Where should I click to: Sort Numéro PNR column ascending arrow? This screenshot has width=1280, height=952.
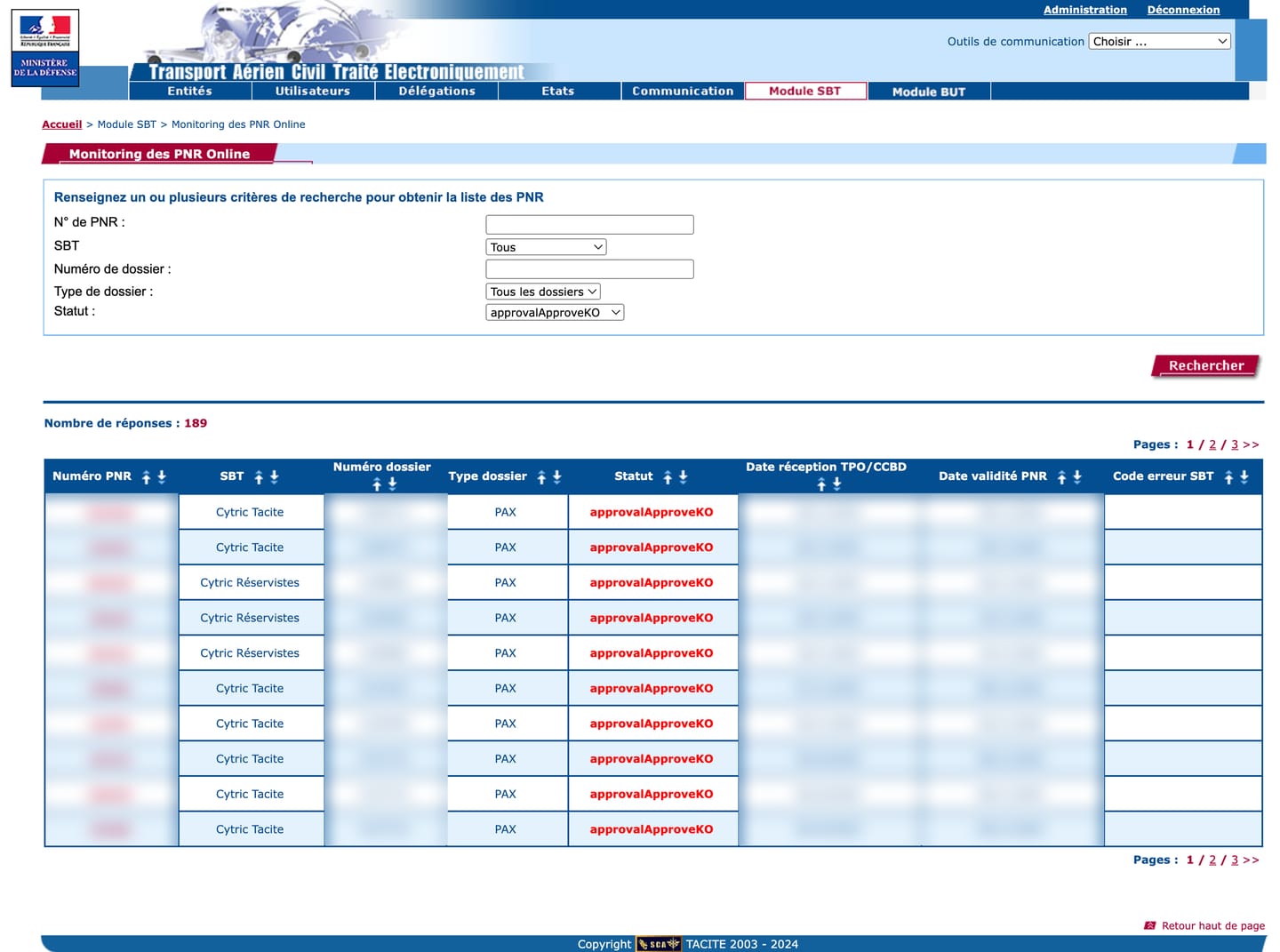tap(147, 477)
